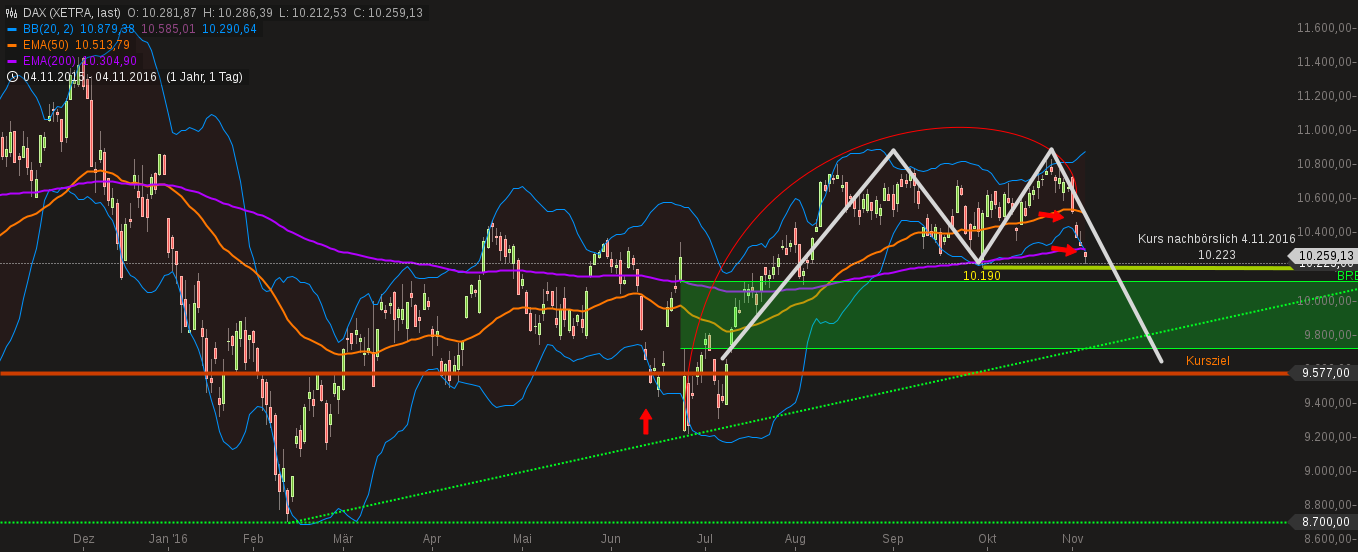Click the Jun label on time axis
Viewport: 1358px width, 552px height.
(x=611, y=539)
